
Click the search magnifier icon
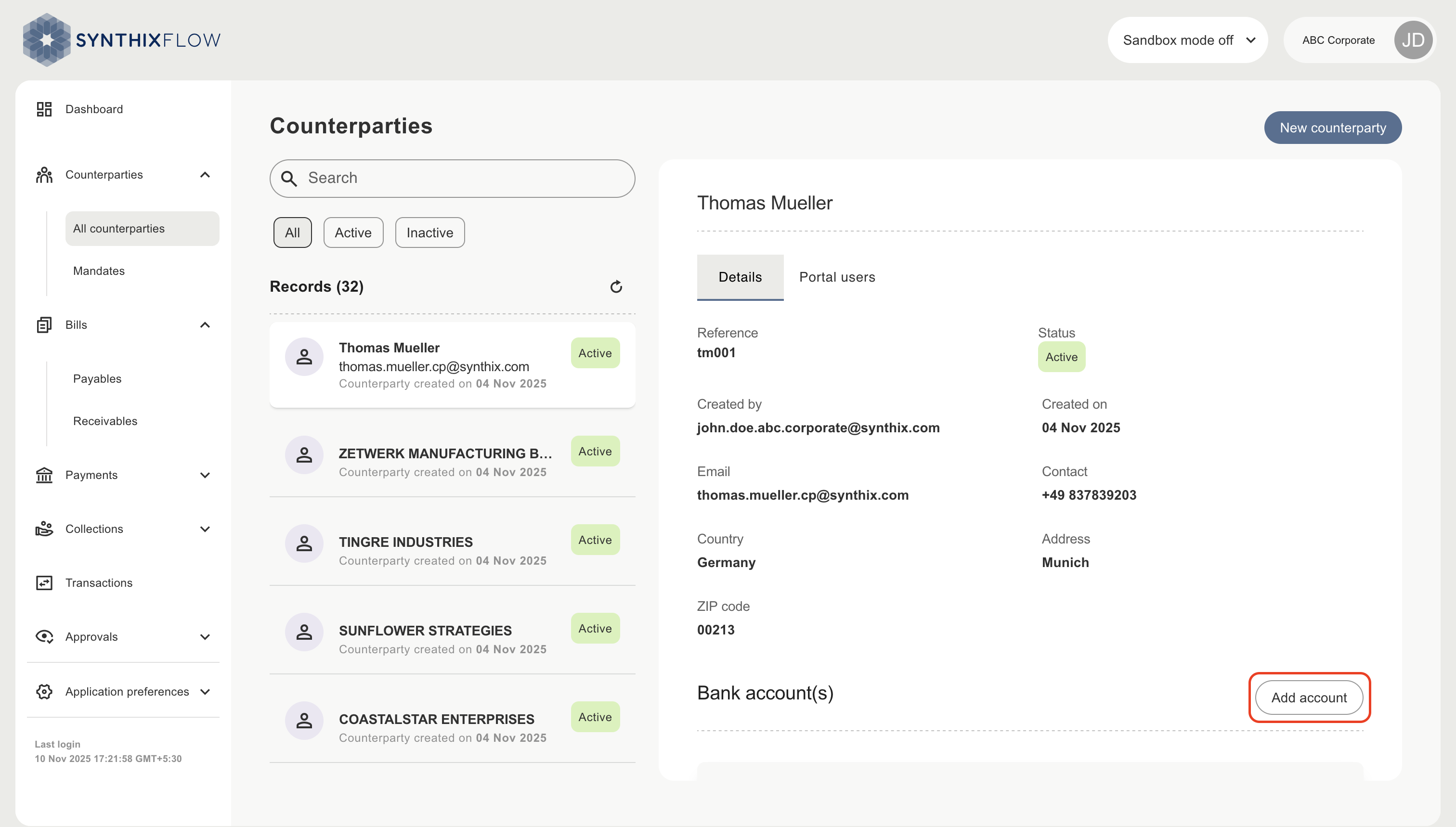[x=289, y=179]
